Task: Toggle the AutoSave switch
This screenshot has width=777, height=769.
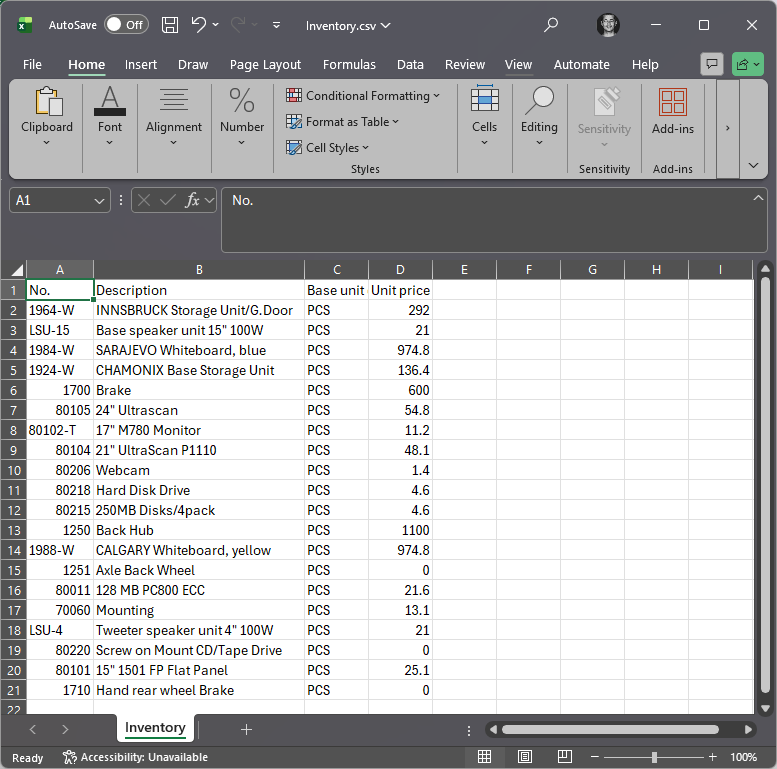Action: pyautogui.click(x=126, y=24)
